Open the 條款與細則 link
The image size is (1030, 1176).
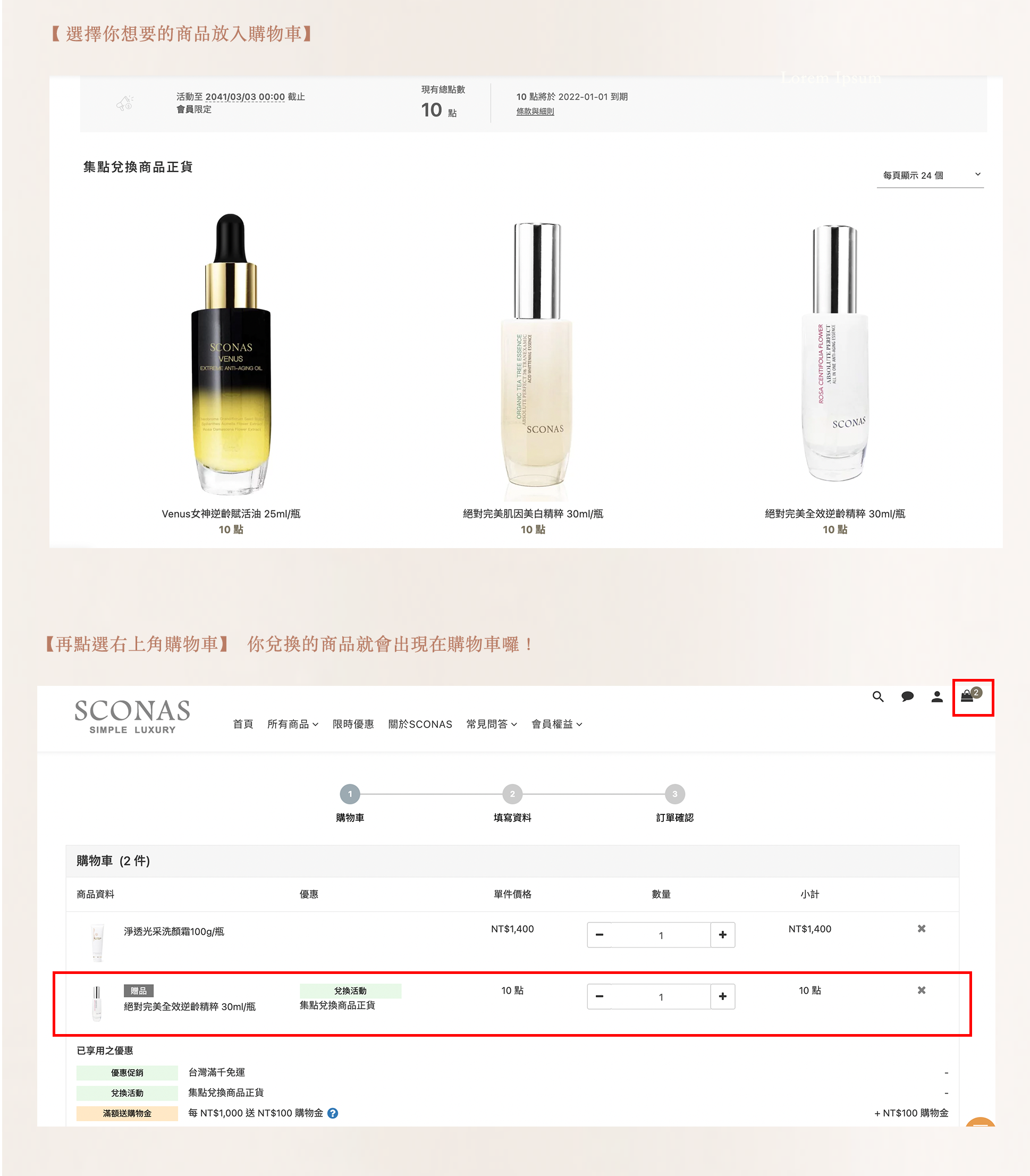[x=535, y=112]
